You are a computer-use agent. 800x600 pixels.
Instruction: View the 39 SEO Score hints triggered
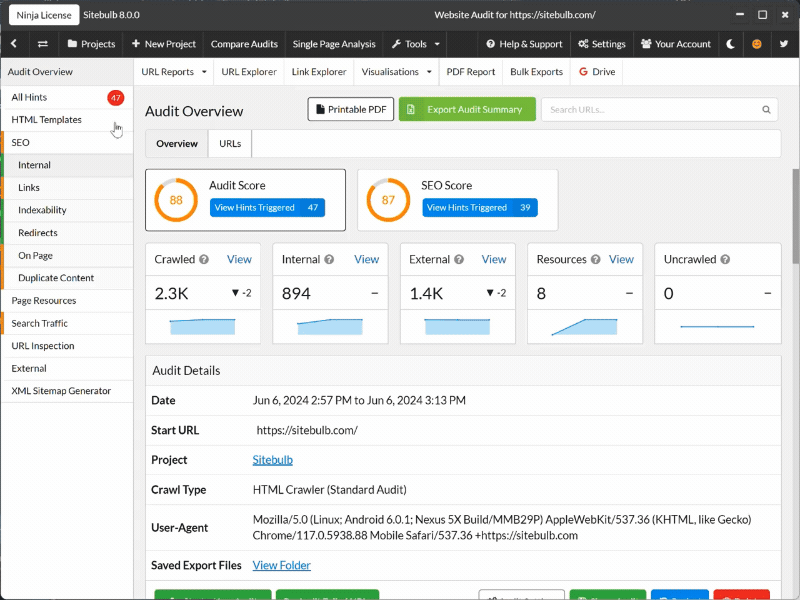480,208
